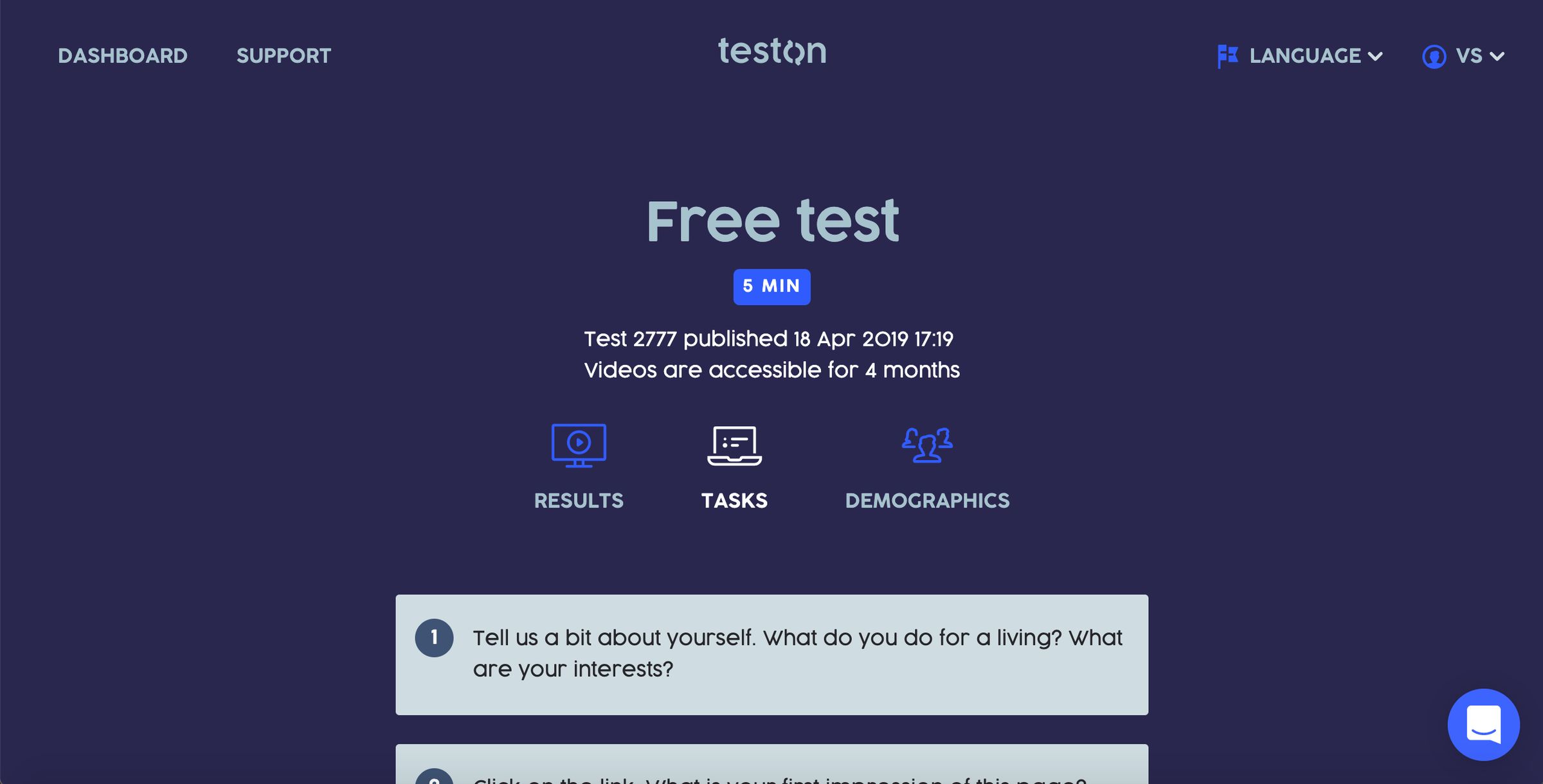Expand the Language dropdown
The height and width of the screenshot is (784, 1543).
click(1302, 57)
